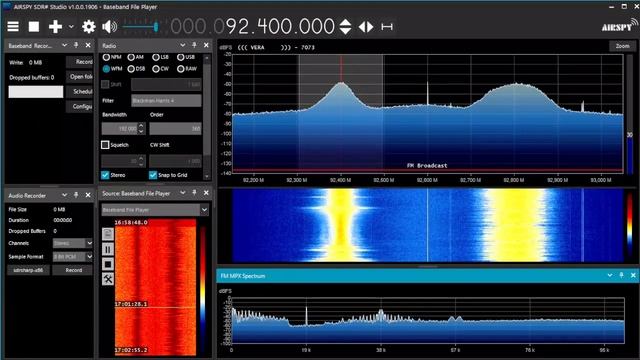Click the Bandwidth spinner arrows
This screenshot has width=640, height=360.
pyautogui.click(x=141, y=129)
